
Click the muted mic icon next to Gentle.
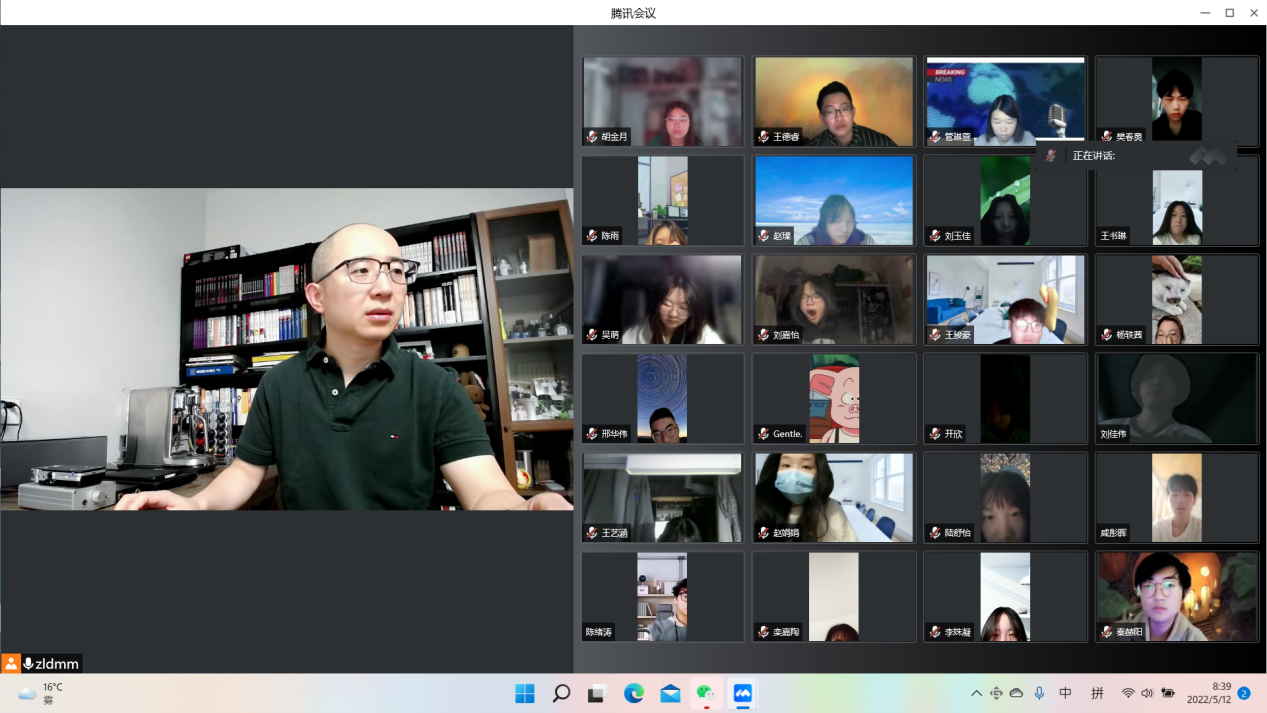click(764, 434)
